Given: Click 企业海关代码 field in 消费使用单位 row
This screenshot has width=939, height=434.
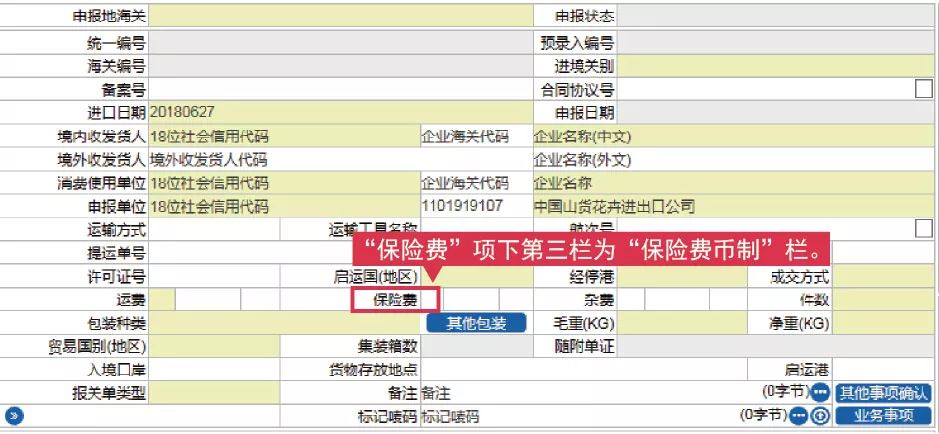Looking at the screenshot, I should pos(477,183).
